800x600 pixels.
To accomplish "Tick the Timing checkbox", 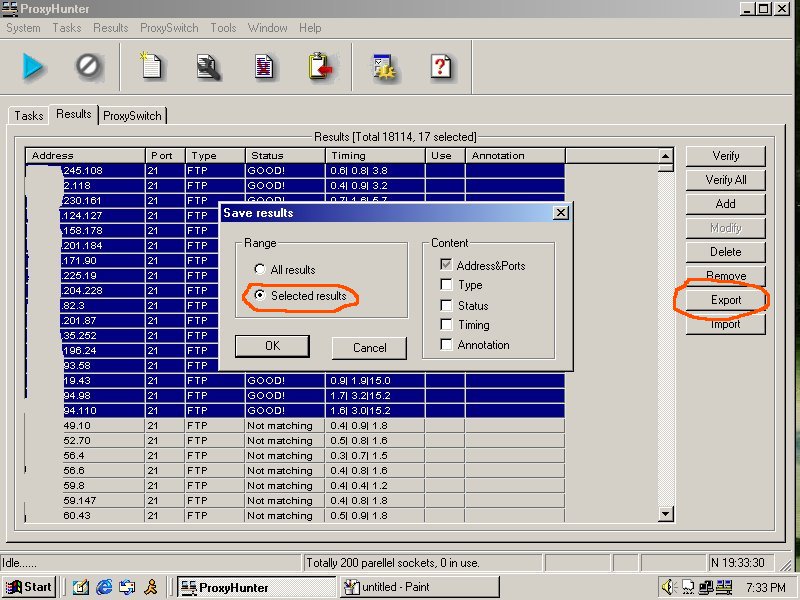I will [446, 325].
